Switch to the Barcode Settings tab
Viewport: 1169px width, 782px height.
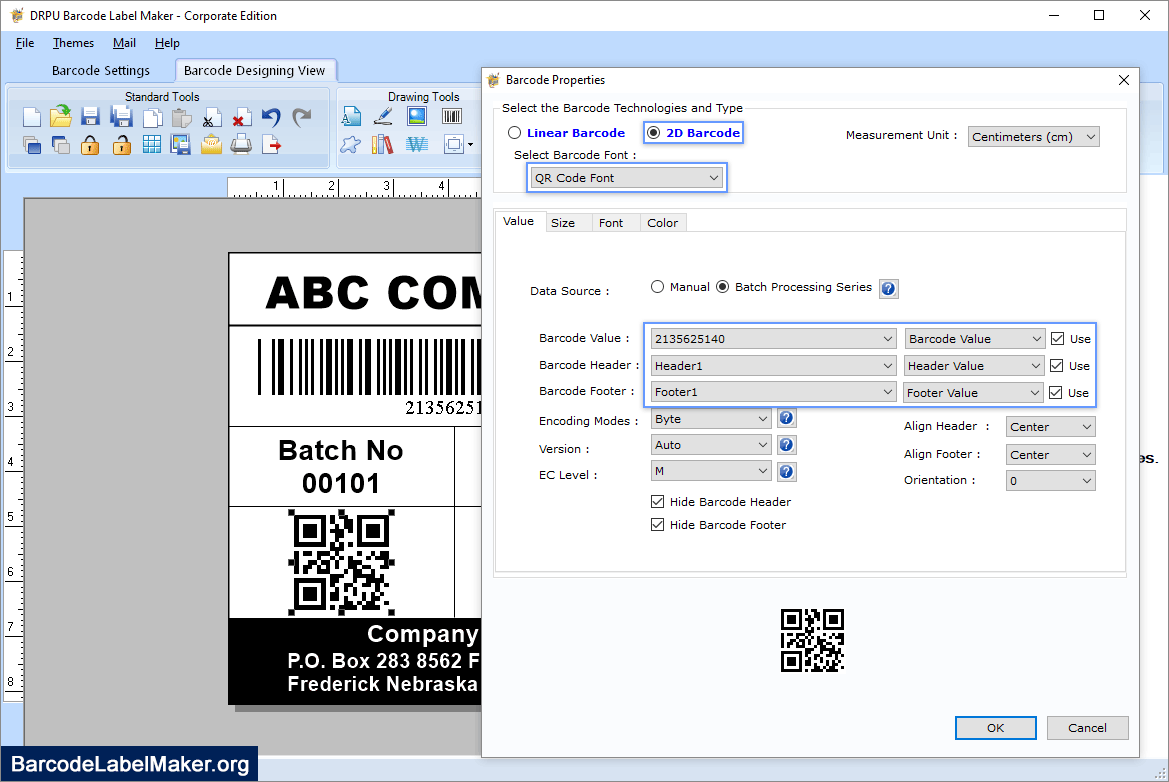[x=101, y=70]
